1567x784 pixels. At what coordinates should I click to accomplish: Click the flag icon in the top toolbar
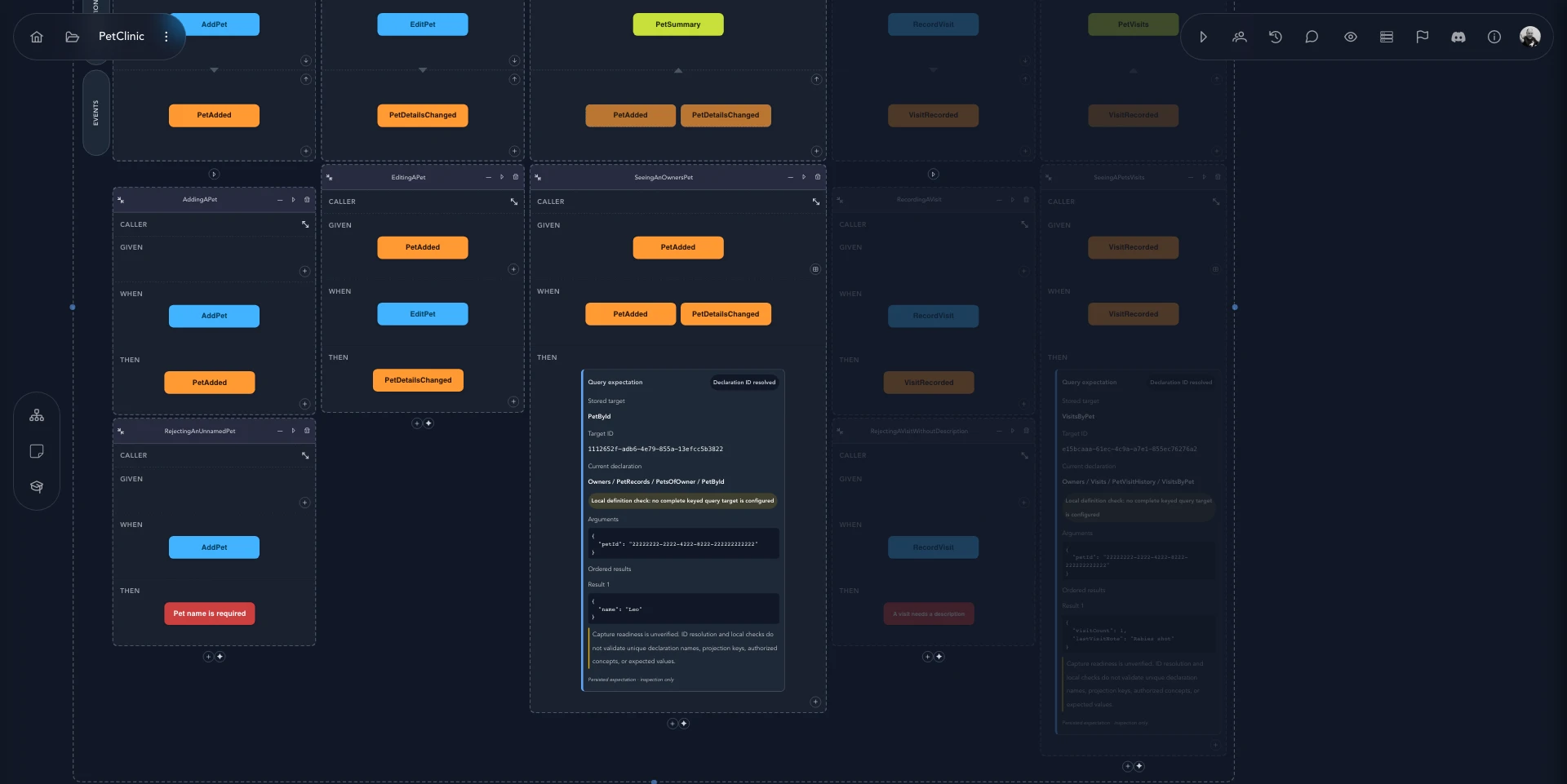1423,37
